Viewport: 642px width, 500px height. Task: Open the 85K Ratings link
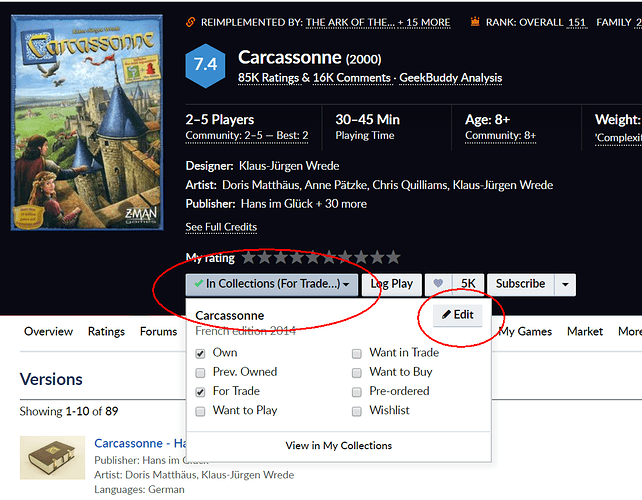[x=269, y=78]
